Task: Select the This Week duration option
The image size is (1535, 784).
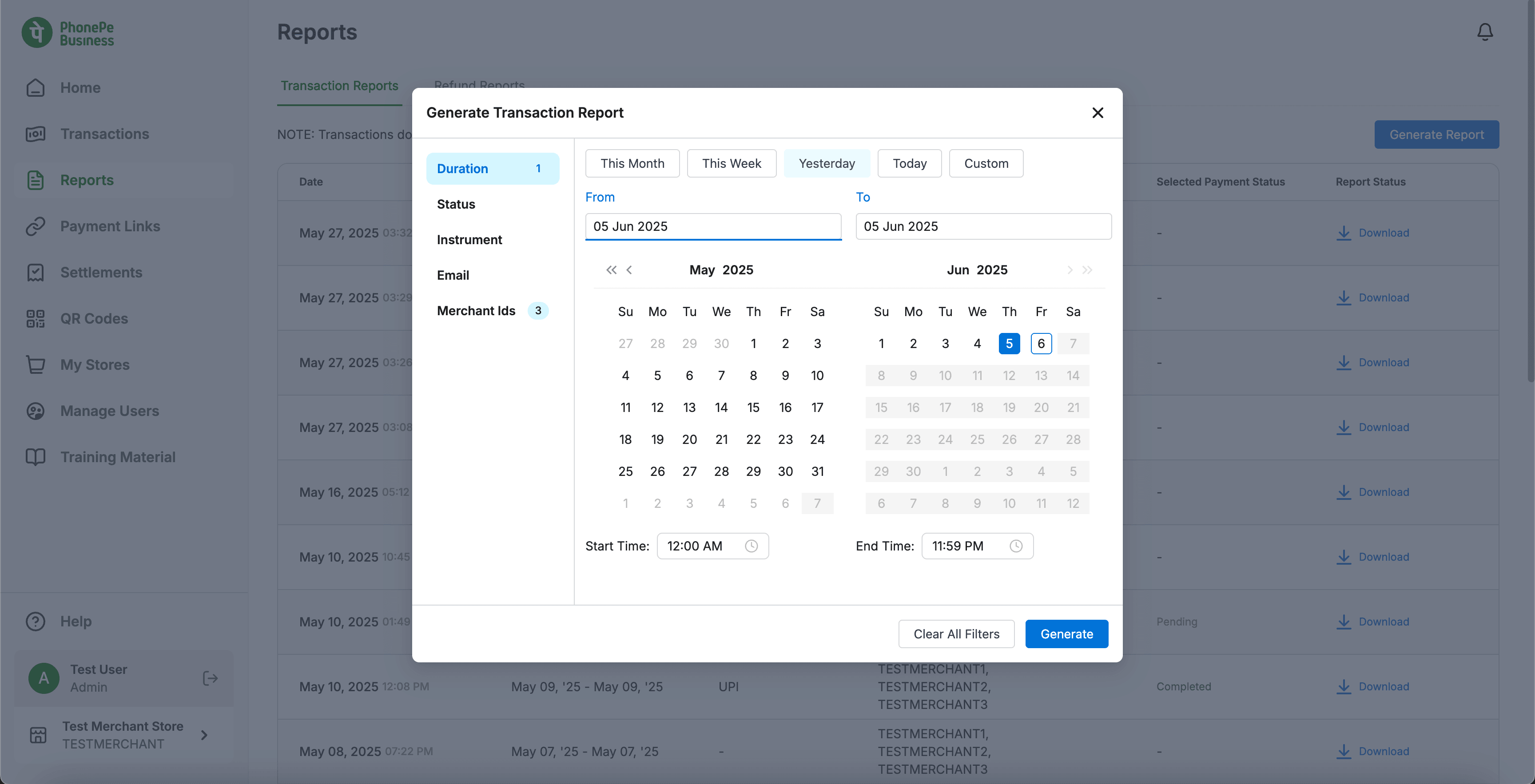Action: point(731,163)
